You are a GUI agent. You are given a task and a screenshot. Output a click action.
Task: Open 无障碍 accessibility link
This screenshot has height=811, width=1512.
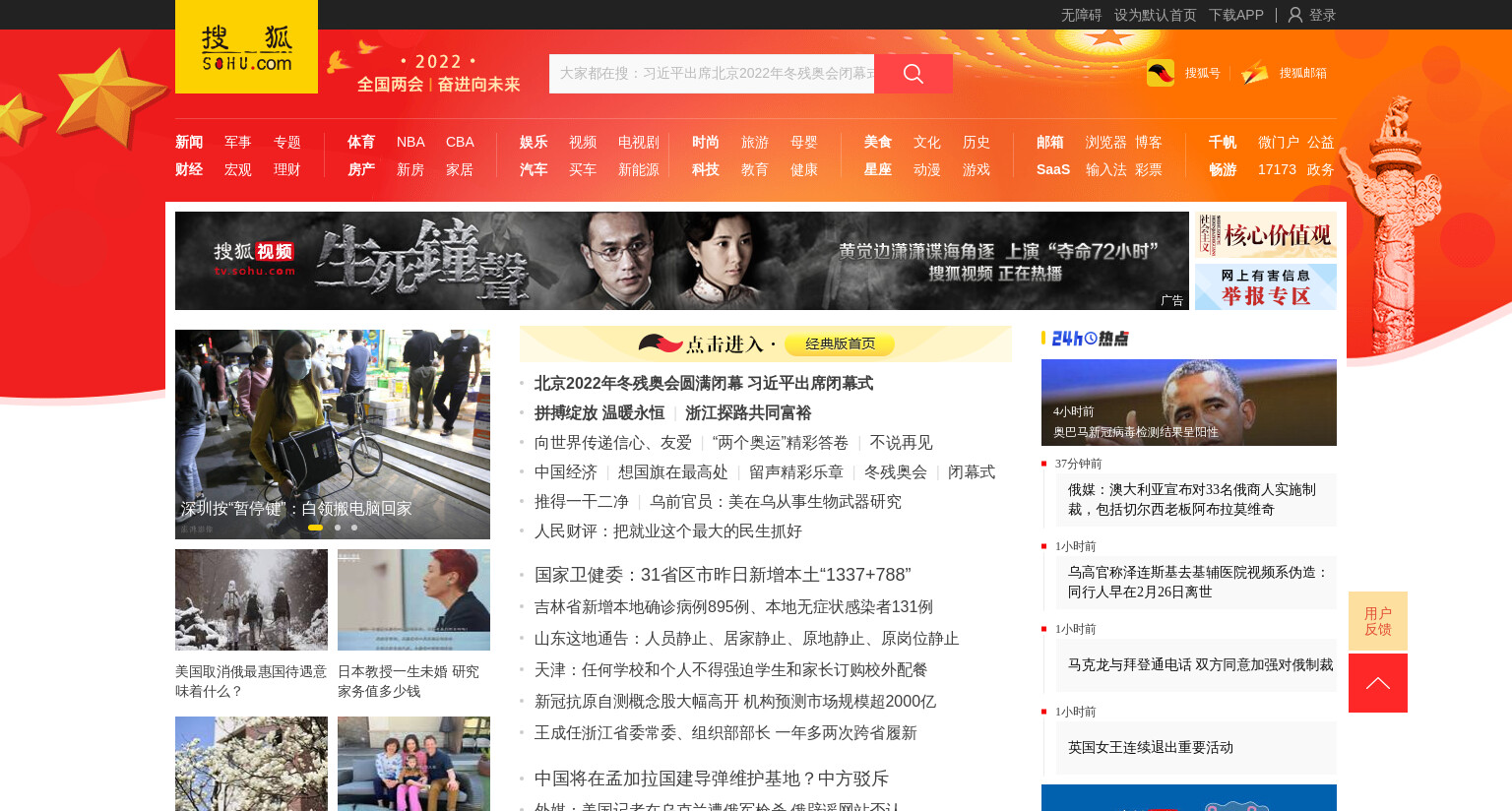(1081, 15)
